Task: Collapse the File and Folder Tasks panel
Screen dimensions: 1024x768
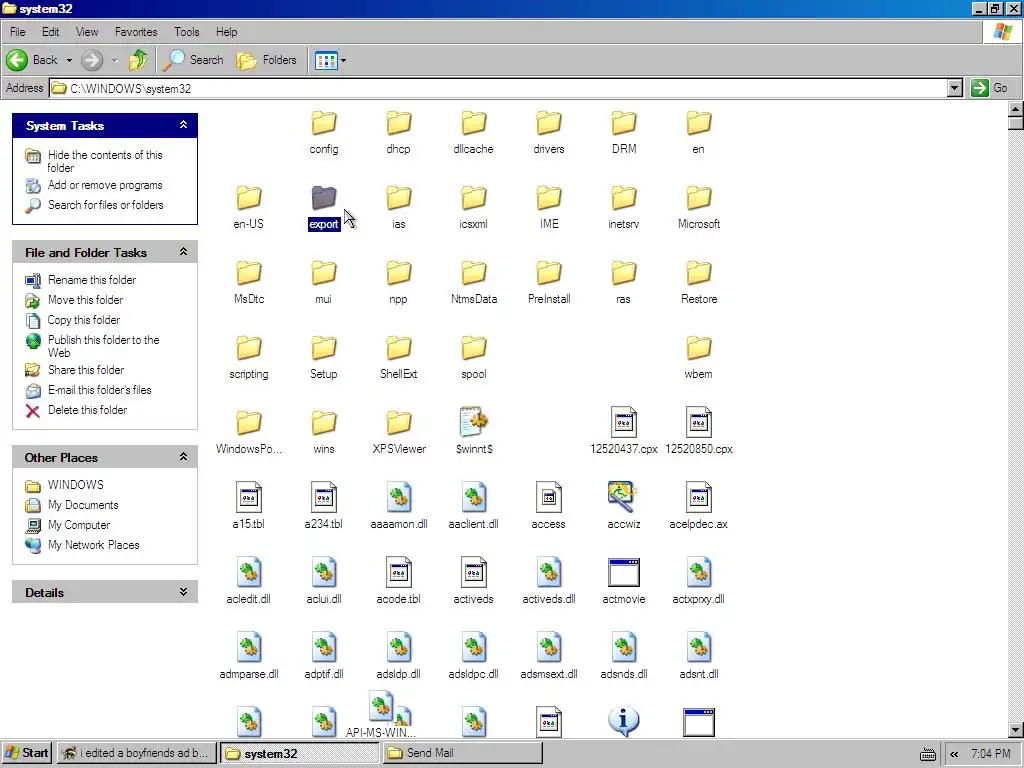Action: (184, 251)
